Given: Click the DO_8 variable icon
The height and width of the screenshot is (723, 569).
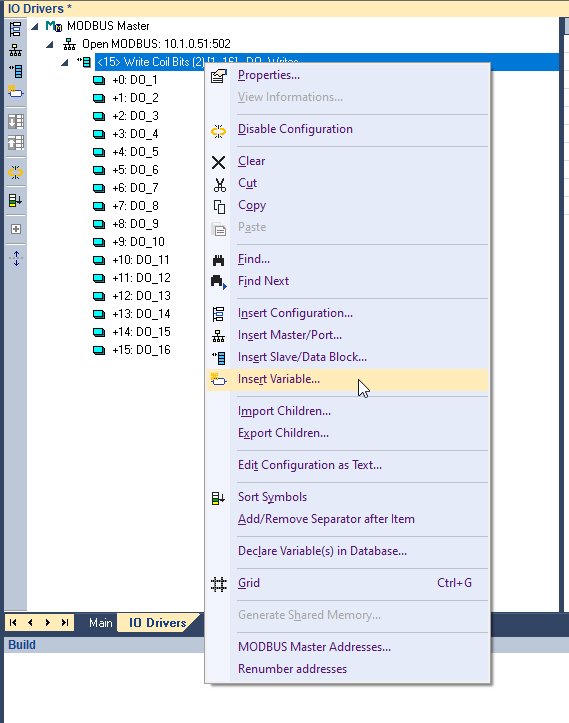Looking at the screenshot, I should click(x=99, y=206).
